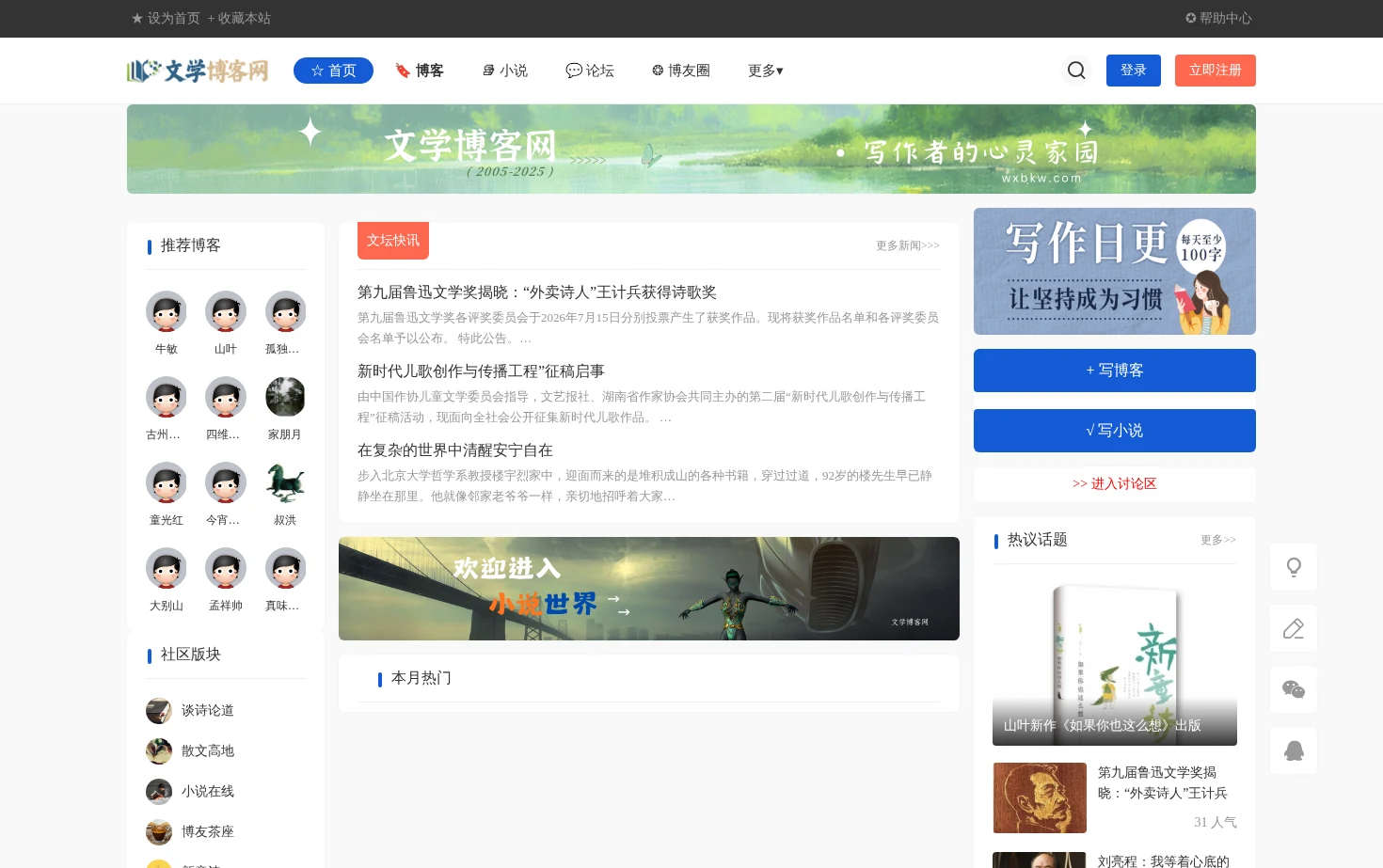
Task: Click 谈诗论道 community section text
Action: (x=208, y=711)
